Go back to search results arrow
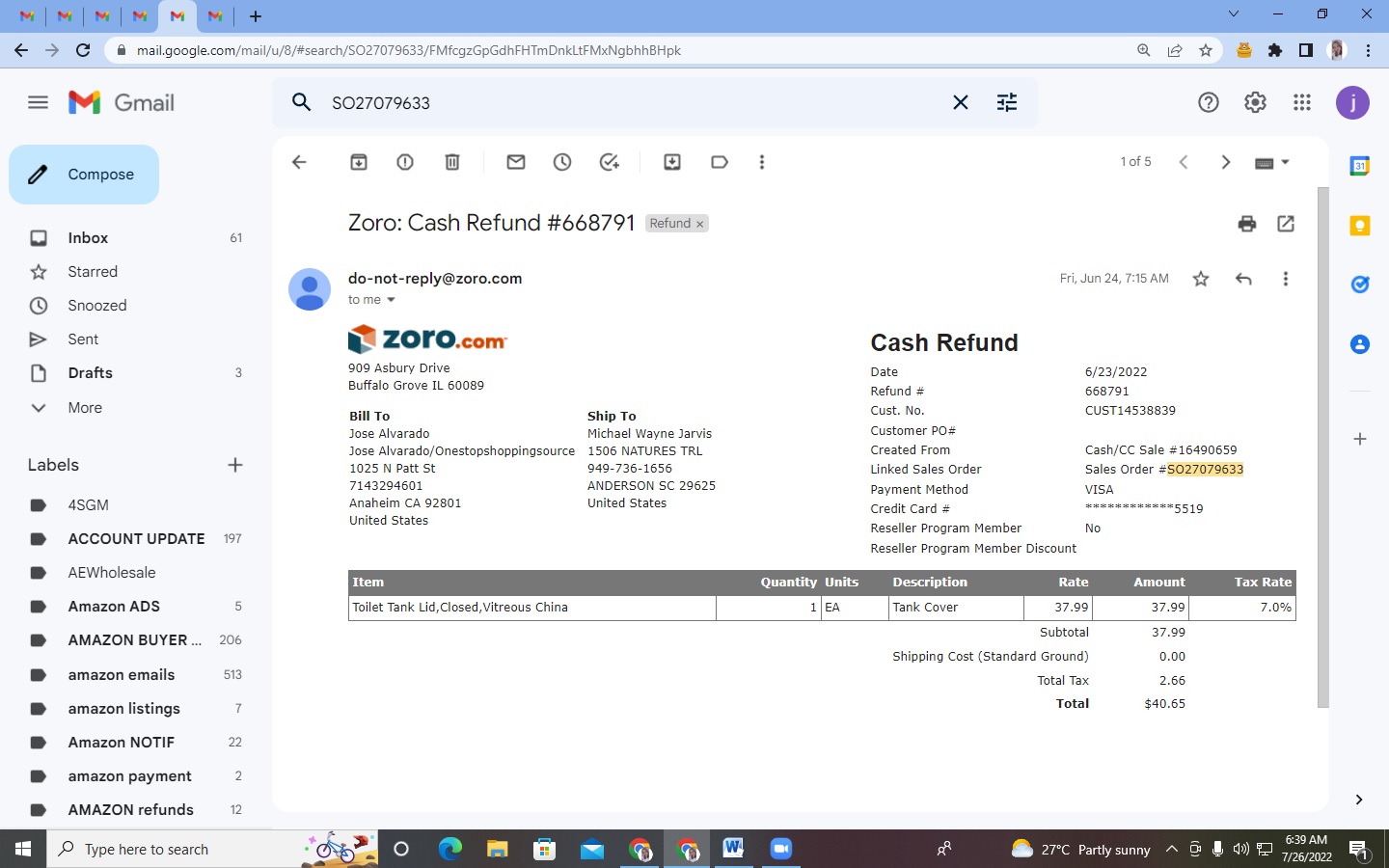 299,162
